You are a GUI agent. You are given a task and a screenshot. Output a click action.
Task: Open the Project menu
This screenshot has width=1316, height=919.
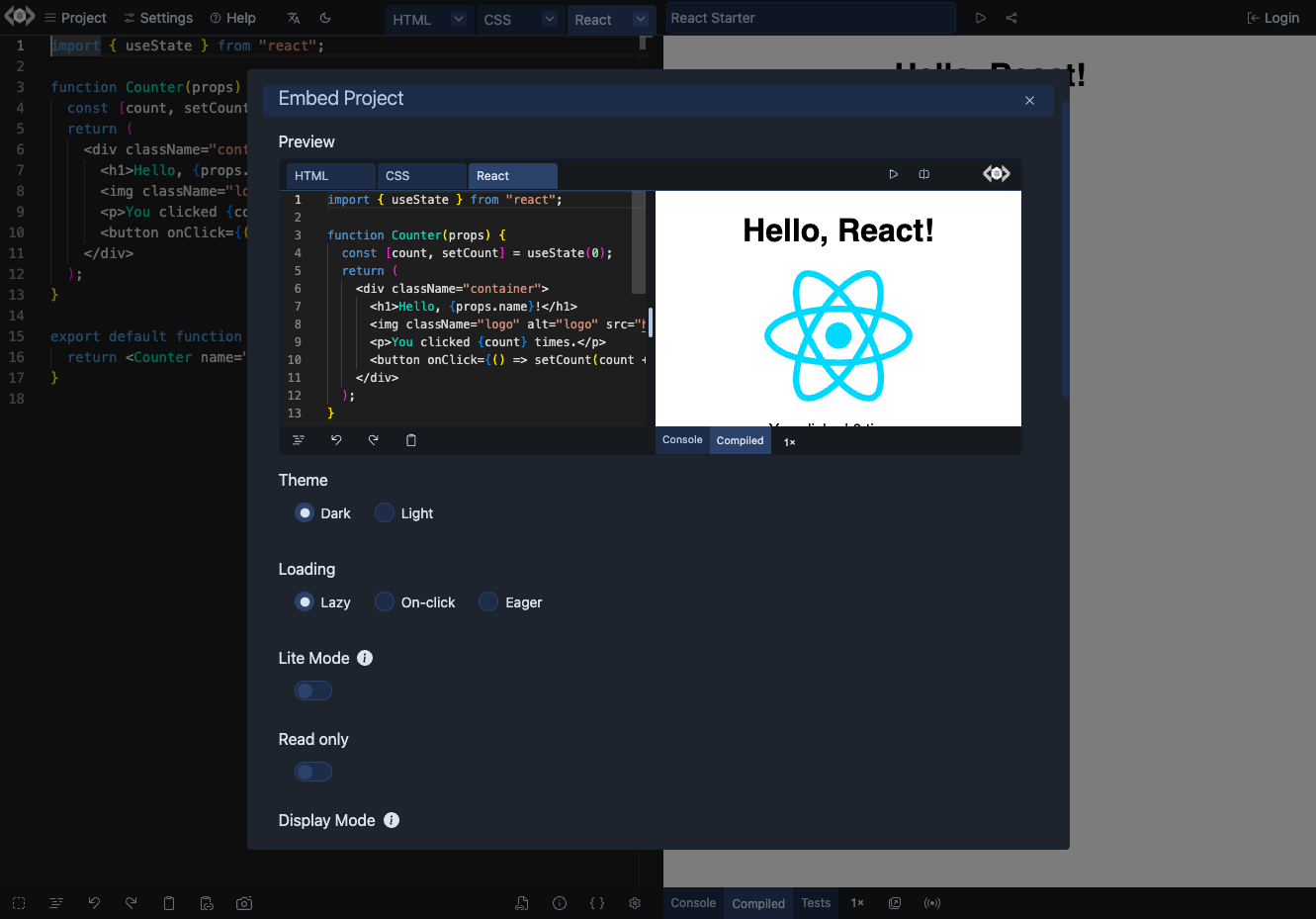coord(75,18)
